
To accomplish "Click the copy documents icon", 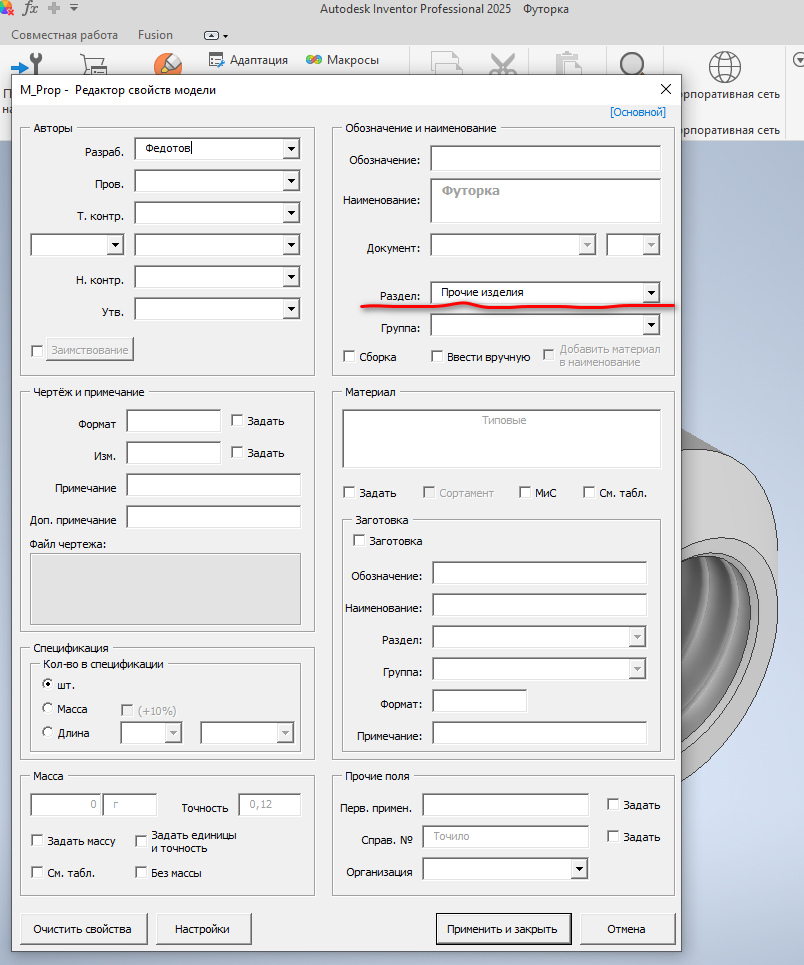I will coord(447,64).
